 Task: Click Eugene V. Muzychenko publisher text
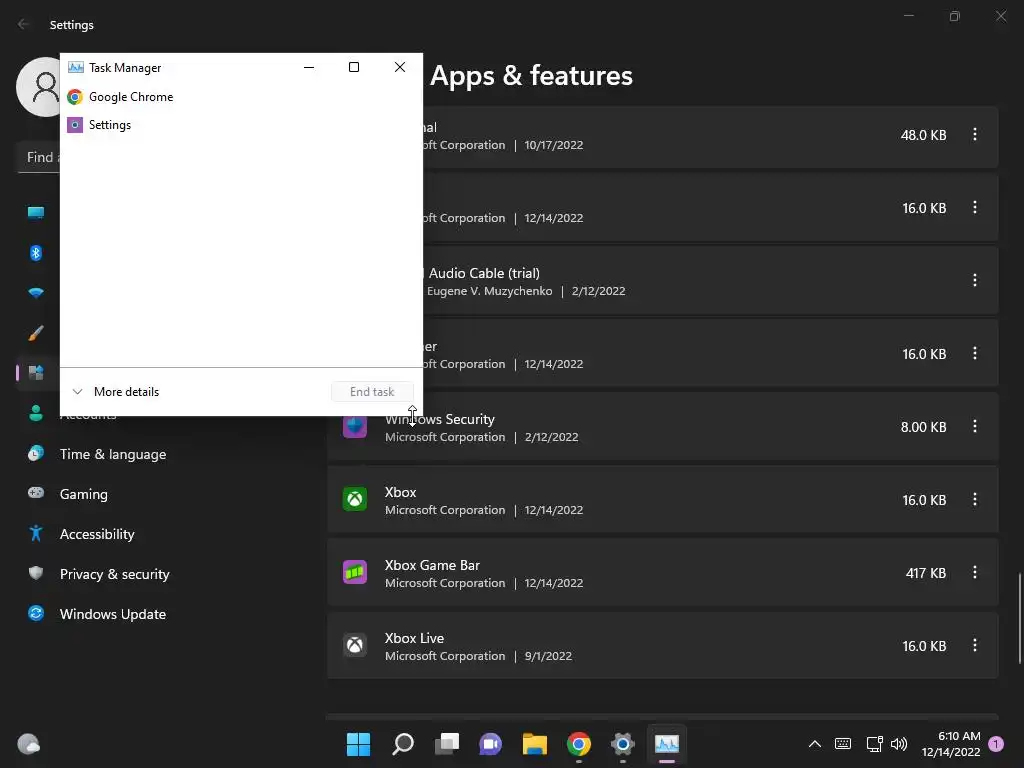(489, 291)
